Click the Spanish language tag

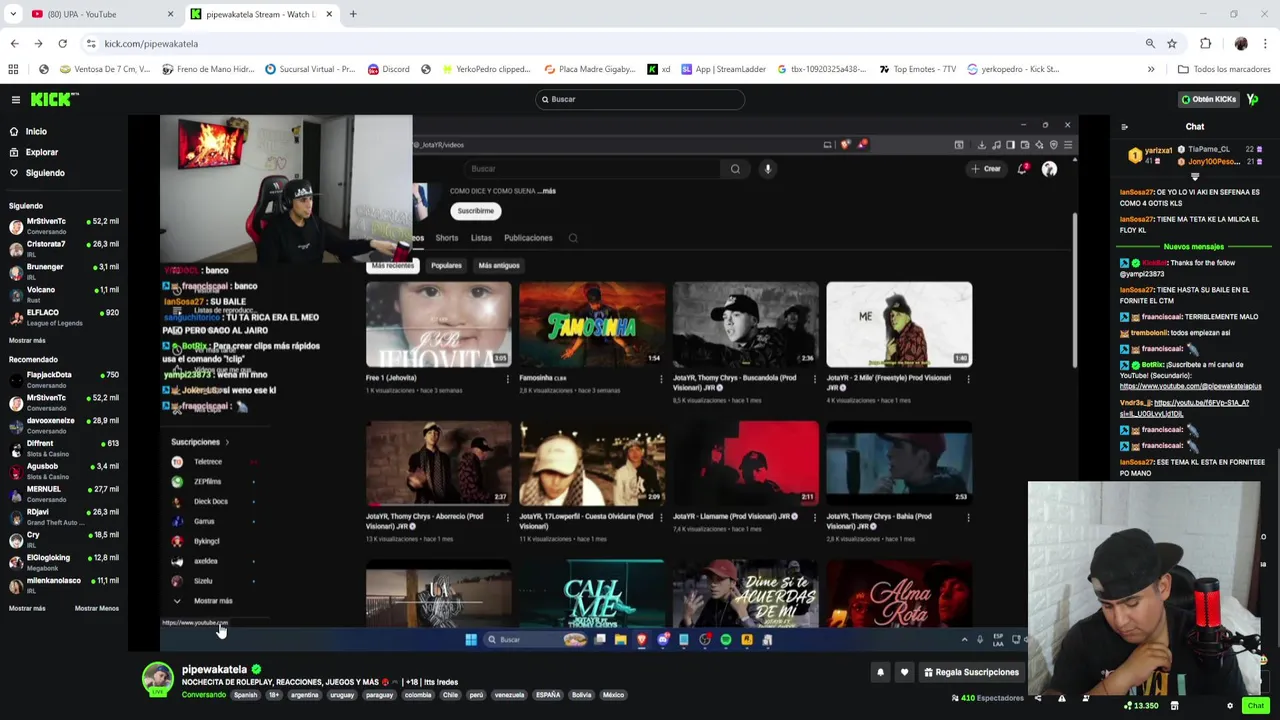[245, 695]
